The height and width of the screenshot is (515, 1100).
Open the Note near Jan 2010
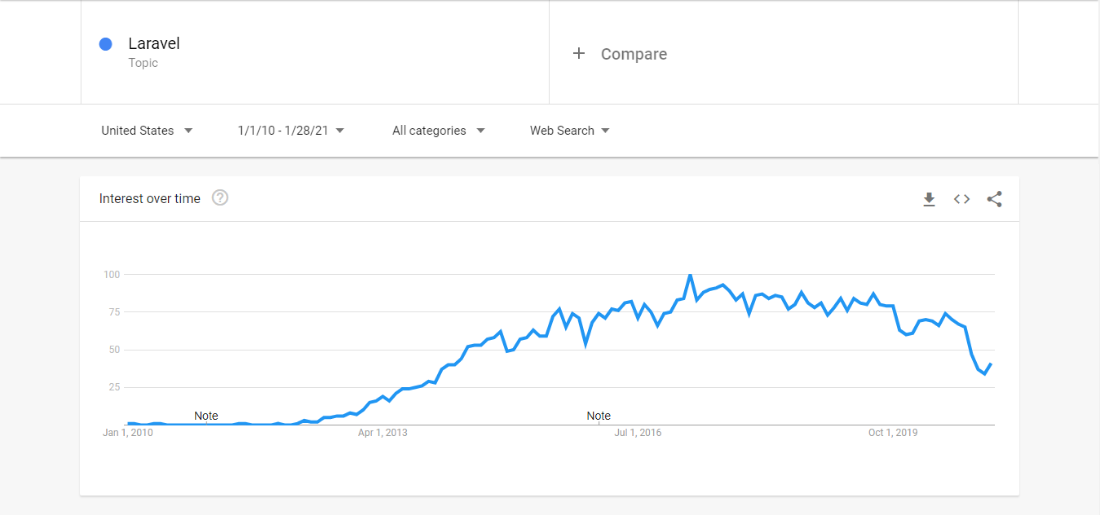pos(206,415)
